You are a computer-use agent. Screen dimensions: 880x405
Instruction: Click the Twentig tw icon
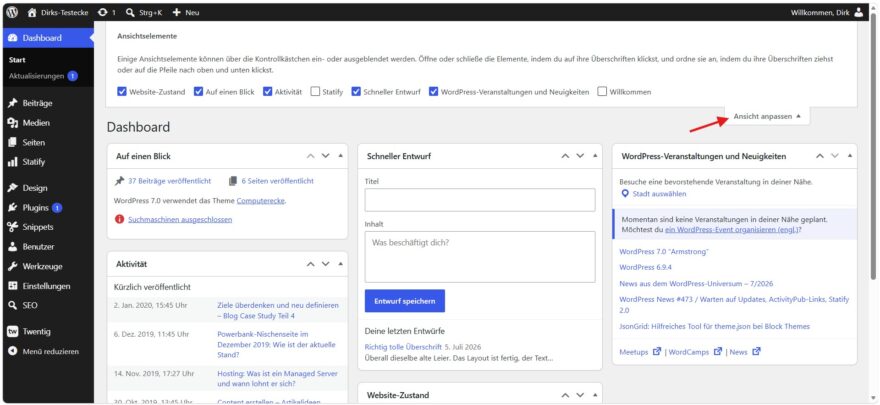(x=13, y=332)
